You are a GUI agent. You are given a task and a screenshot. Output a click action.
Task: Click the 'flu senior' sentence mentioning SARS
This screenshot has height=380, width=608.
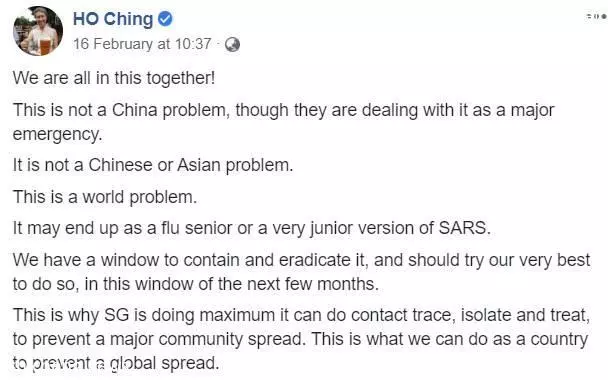252,228
